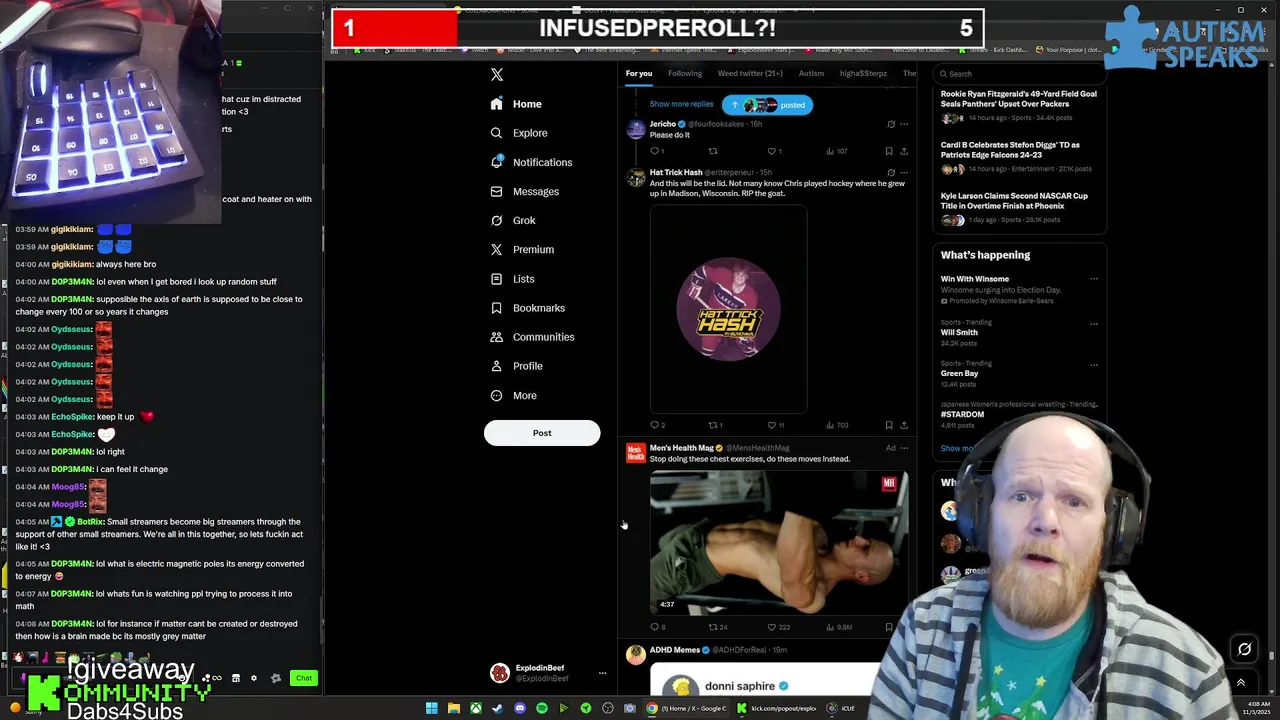Open Spotify from the taskbar
Image resolution: width=1280 pixels, height=720 pixels.
542,708
